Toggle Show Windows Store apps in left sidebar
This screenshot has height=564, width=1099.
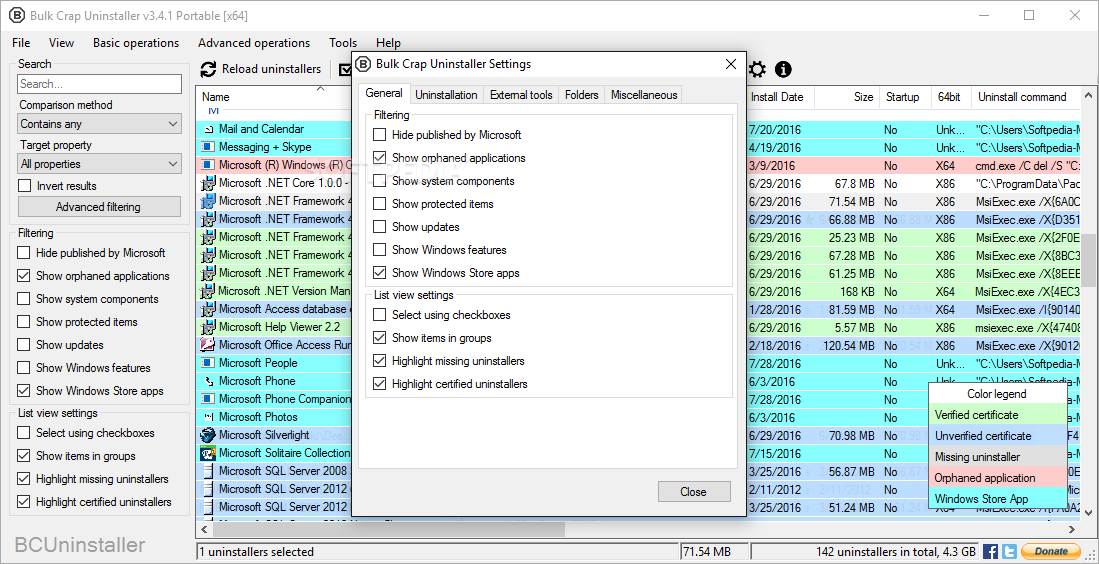tap(24, 391)
